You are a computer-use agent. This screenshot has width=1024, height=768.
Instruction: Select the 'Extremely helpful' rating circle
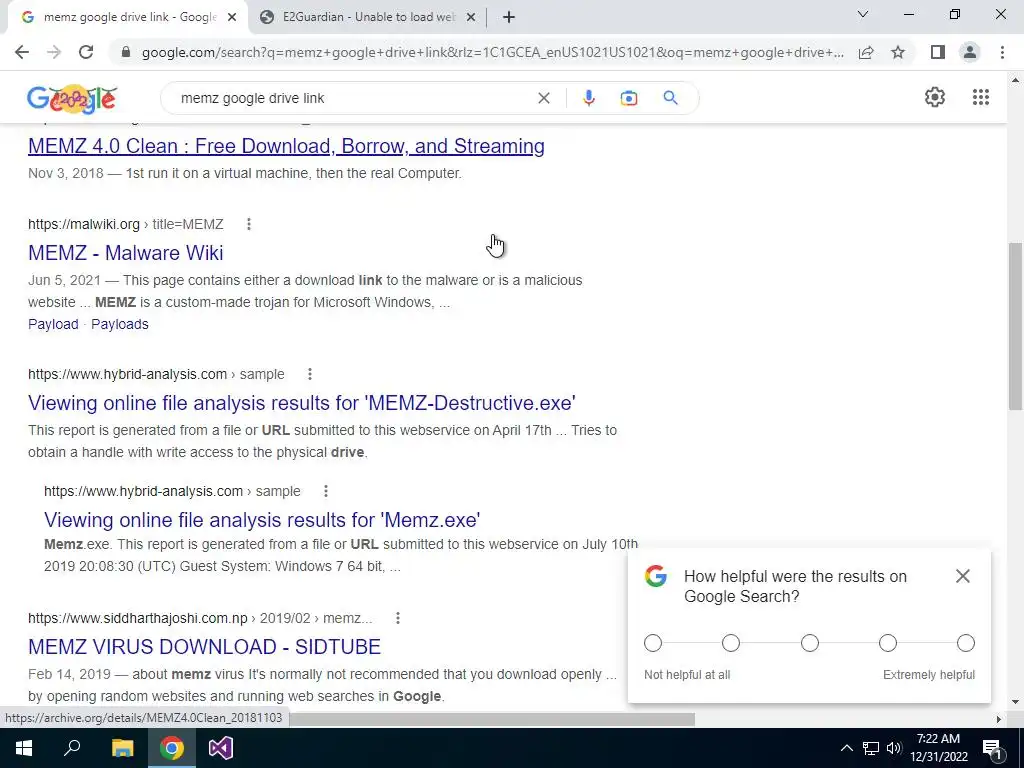pos(966,643)
